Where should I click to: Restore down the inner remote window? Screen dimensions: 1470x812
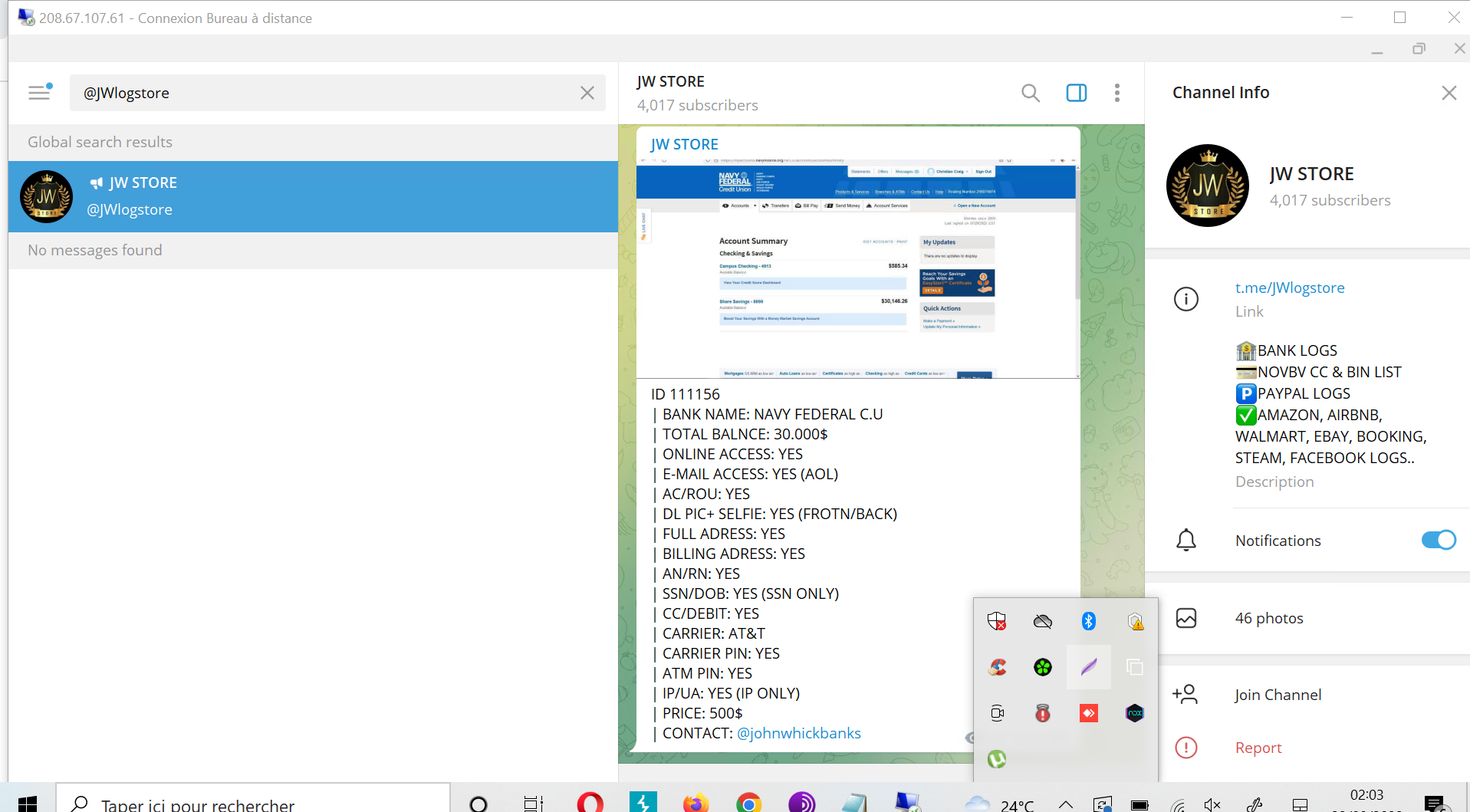coord(1419,48)
